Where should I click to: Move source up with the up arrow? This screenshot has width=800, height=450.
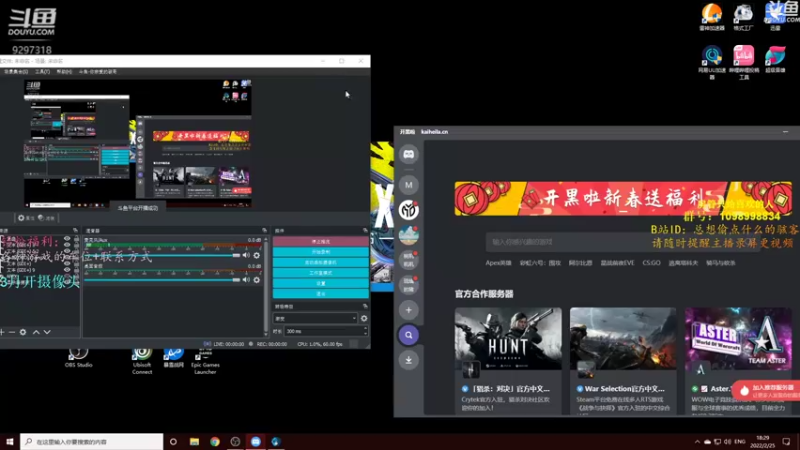click(x=36, y=332)
